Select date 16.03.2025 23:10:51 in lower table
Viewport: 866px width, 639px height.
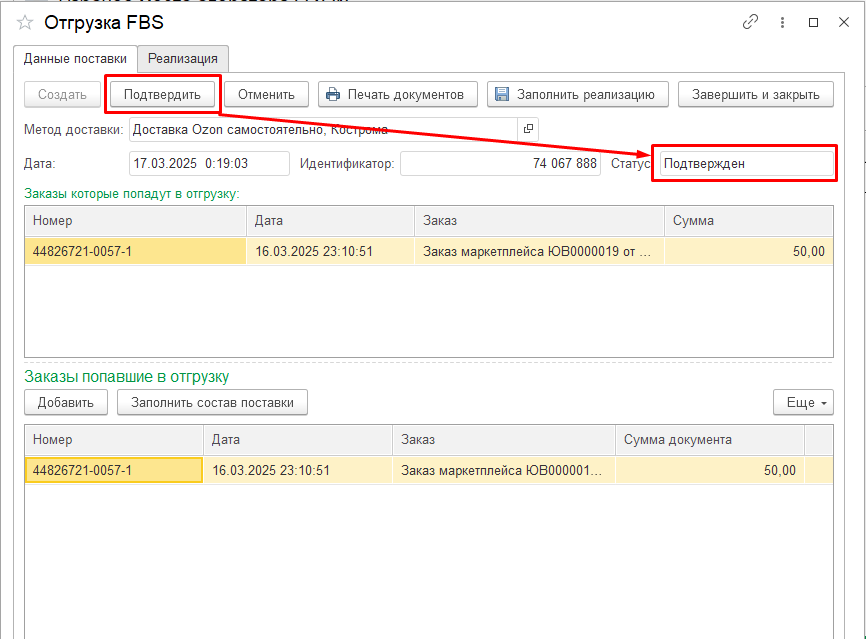tap(298, 471)
